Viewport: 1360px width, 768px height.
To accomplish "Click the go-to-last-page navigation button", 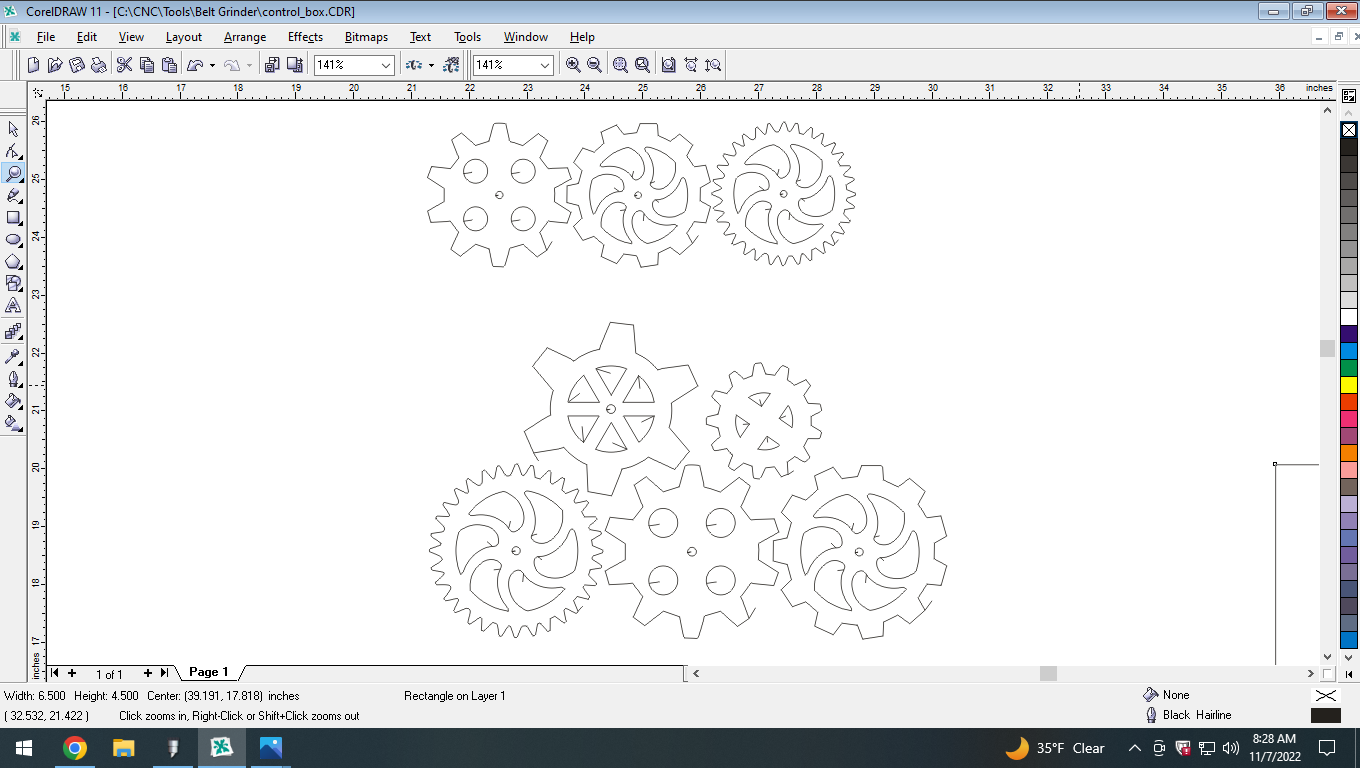I will (x=164, y=673).
